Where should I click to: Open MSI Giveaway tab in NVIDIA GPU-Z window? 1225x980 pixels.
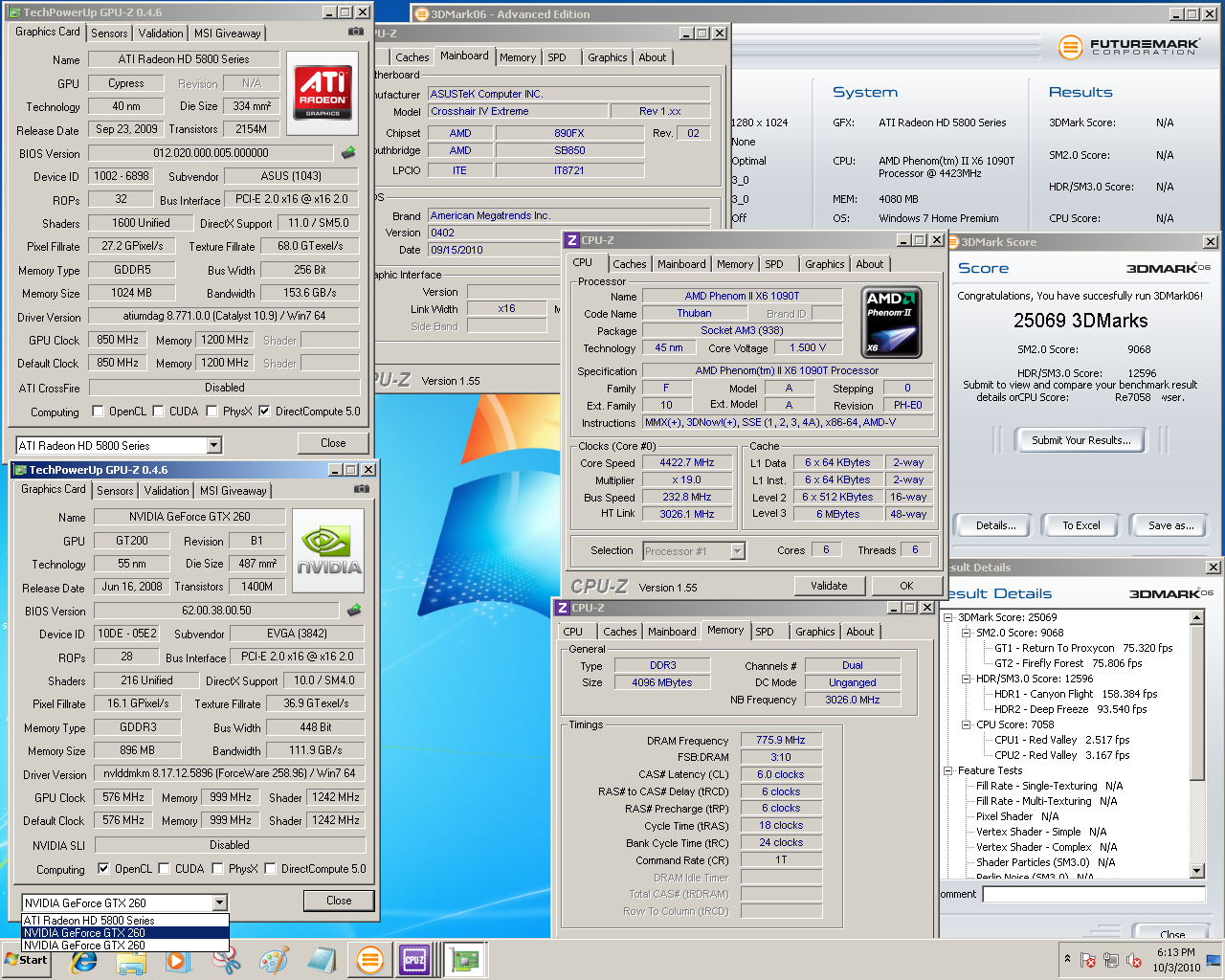click(234, 490)
